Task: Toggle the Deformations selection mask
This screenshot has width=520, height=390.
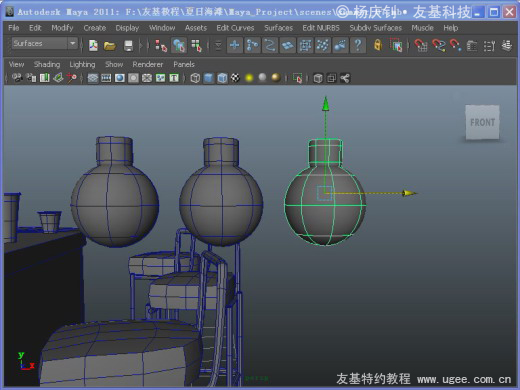Action: coord(305,45)
